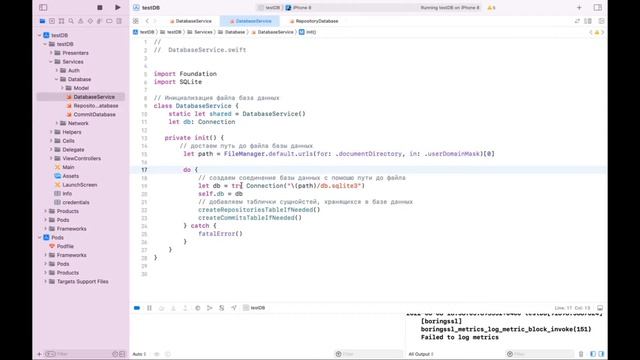Image resolution: width=640 pixels, height=360 pixels.
Task: Click Services in the jump bar
Action: [x=200, y=32]
